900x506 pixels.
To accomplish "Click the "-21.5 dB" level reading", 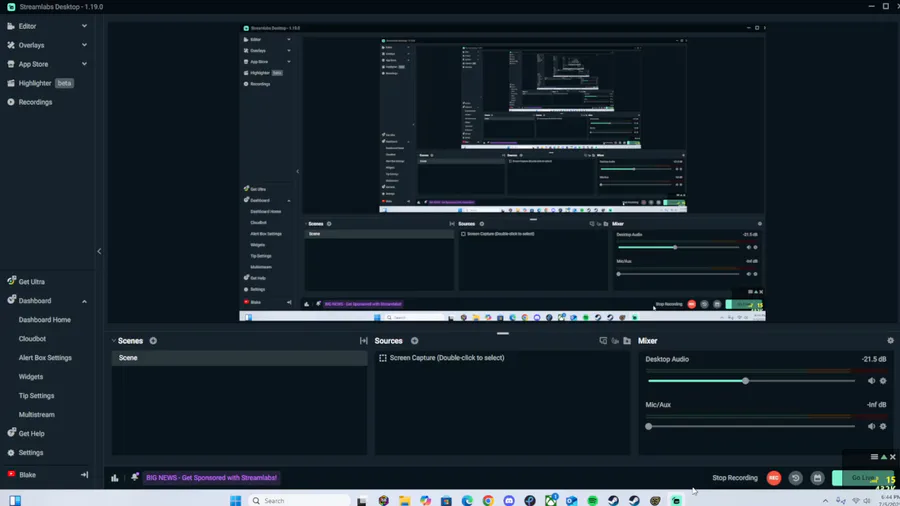I will pos(874,359).
